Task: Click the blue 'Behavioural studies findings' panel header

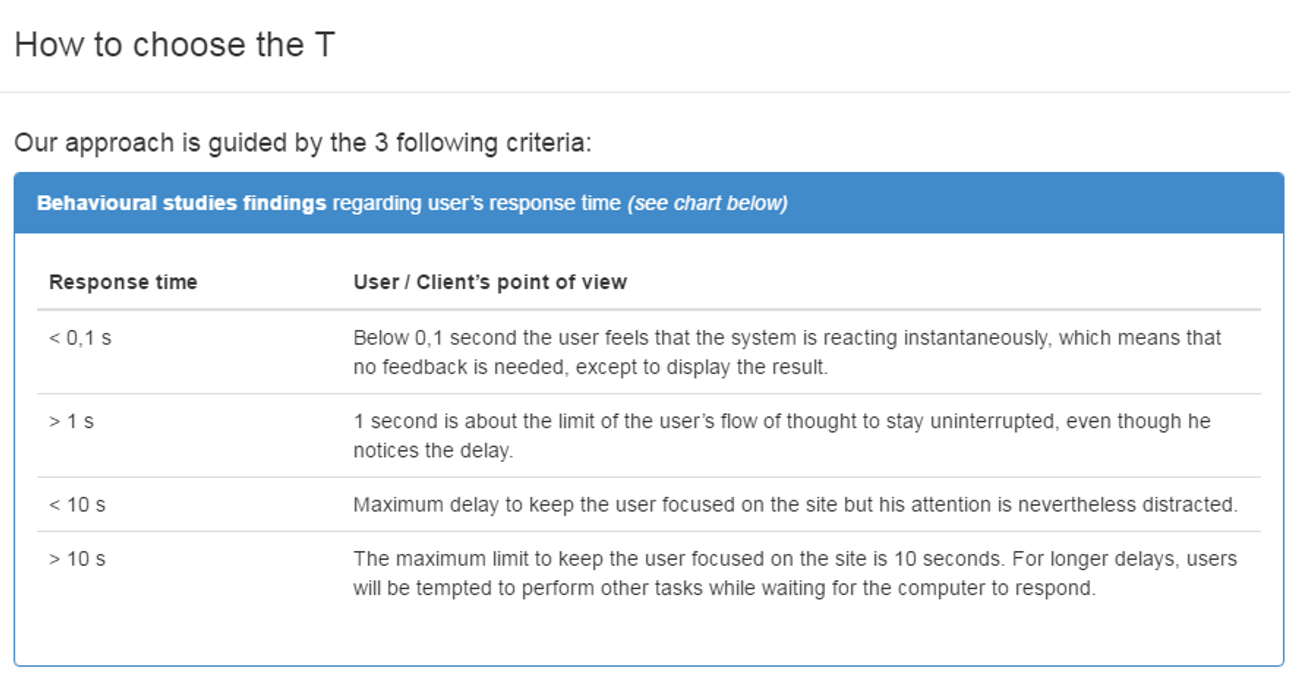Action: [x=649, y=203]
